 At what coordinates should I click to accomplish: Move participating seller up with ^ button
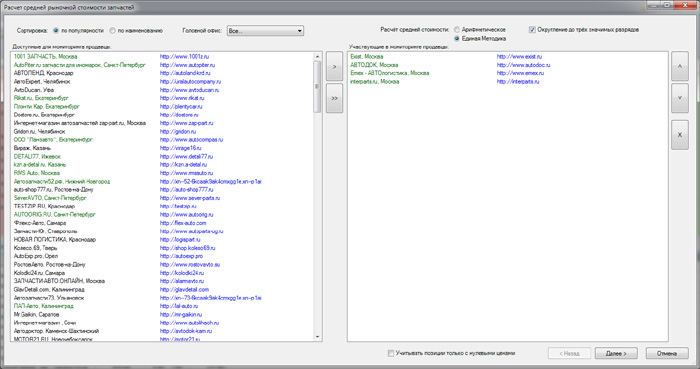click(x=680, y=66)
